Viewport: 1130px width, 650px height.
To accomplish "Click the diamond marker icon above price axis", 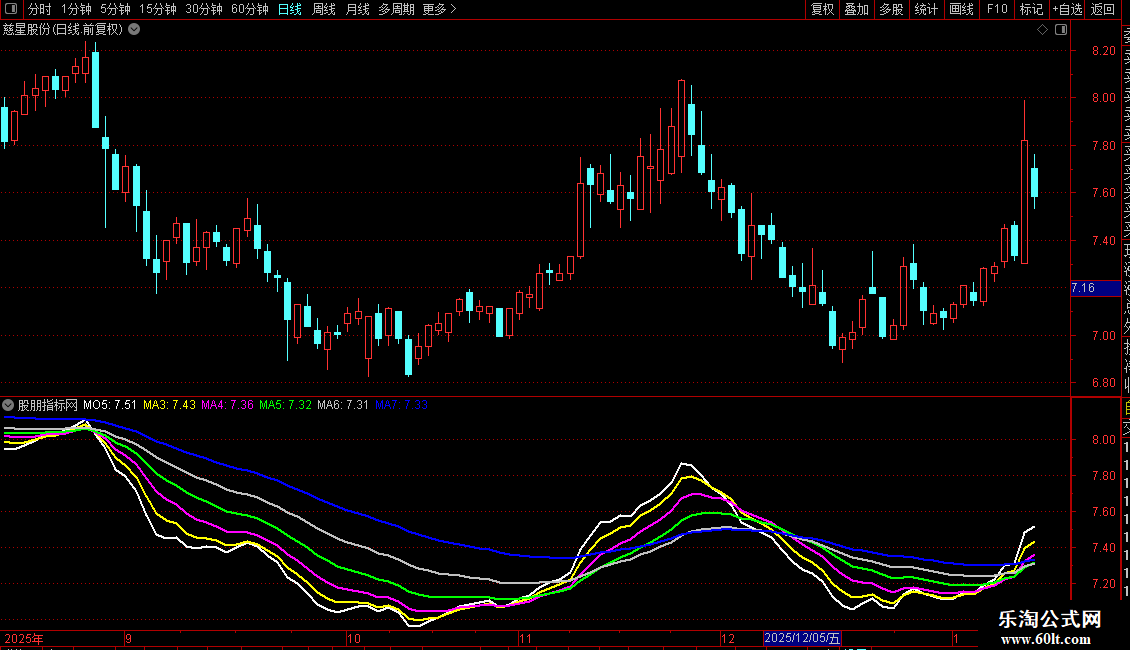I will (x=1043, y=30).
